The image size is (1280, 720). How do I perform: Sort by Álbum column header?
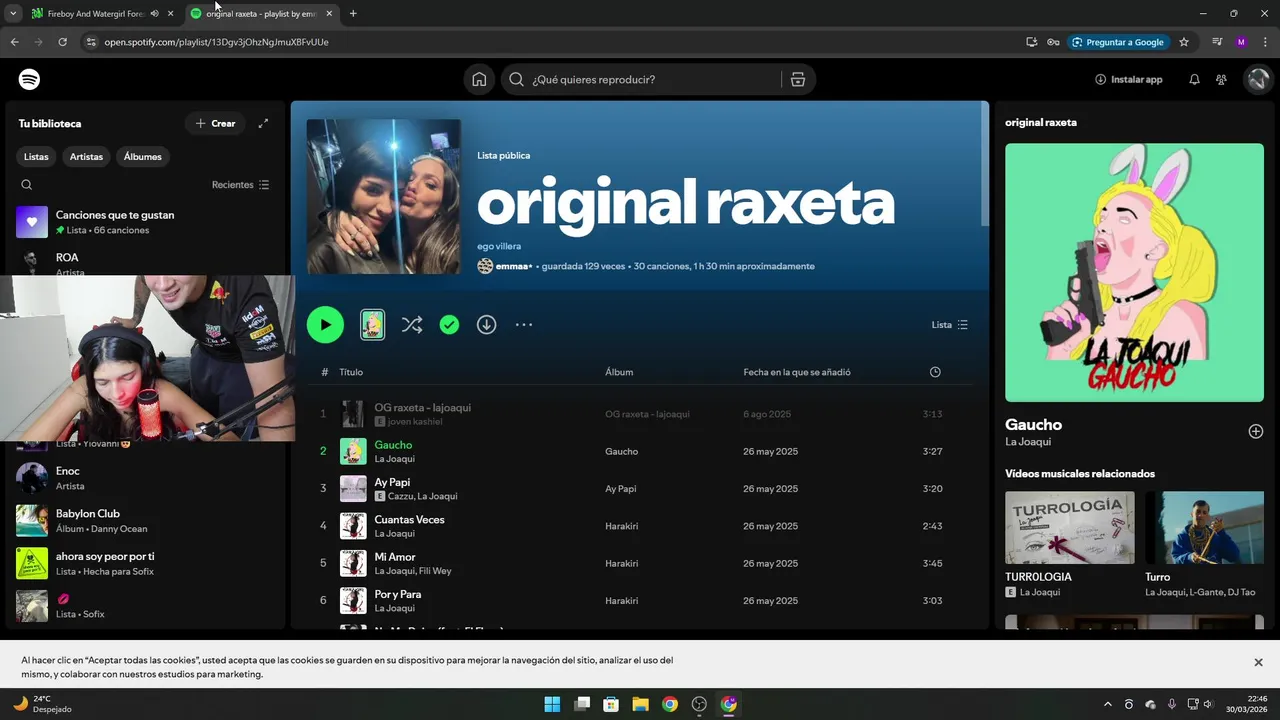pos(619,372)
